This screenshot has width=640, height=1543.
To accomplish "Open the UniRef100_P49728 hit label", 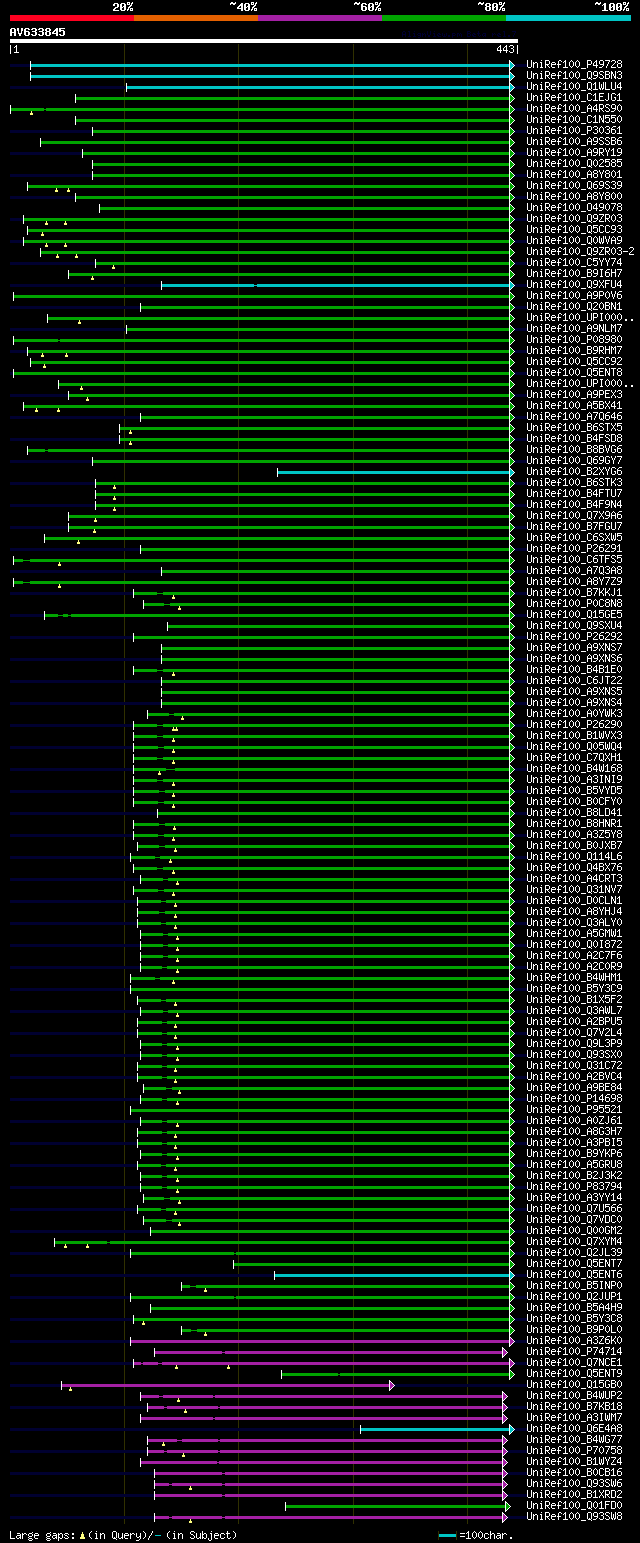I will click(574, 65).
